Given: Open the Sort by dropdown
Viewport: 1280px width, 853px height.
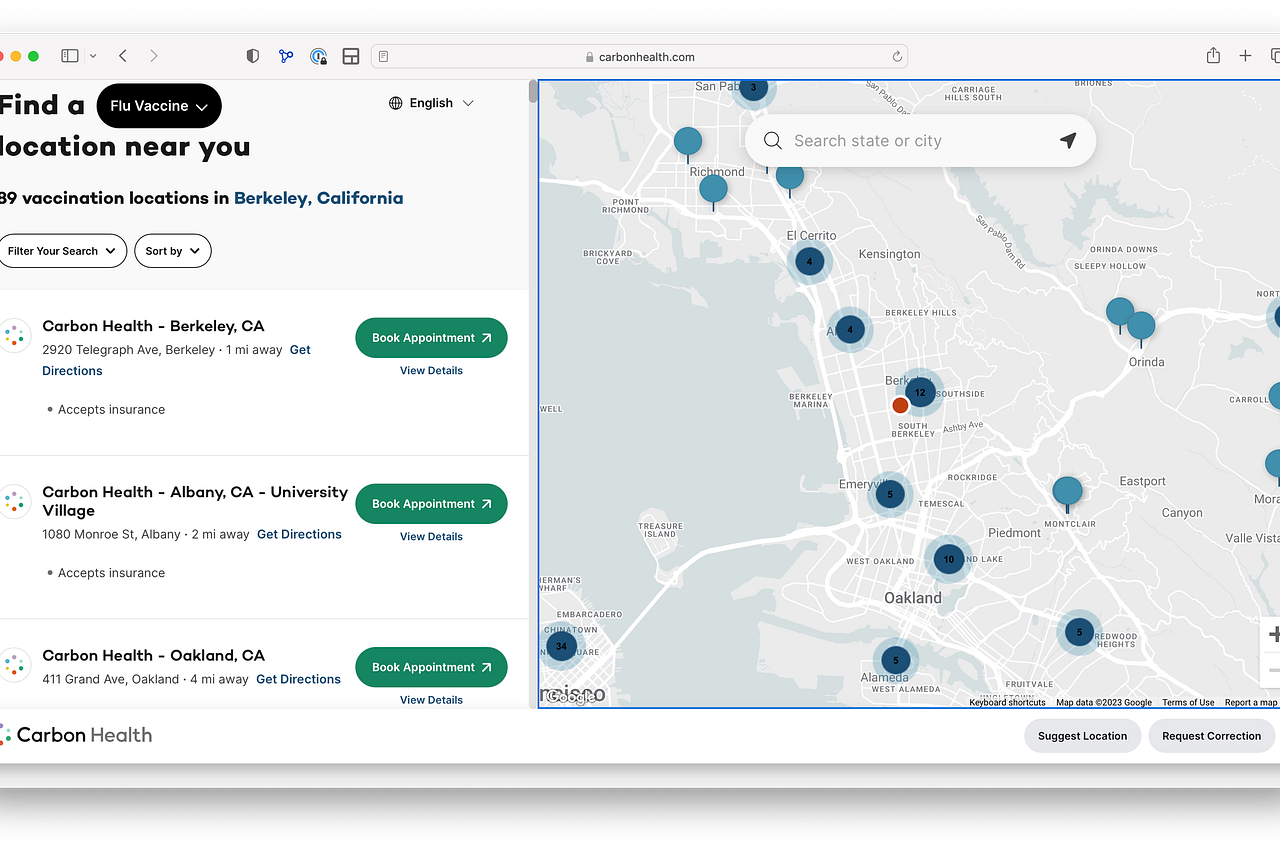Looking at the screenshot, I should [x=173, y=251].
